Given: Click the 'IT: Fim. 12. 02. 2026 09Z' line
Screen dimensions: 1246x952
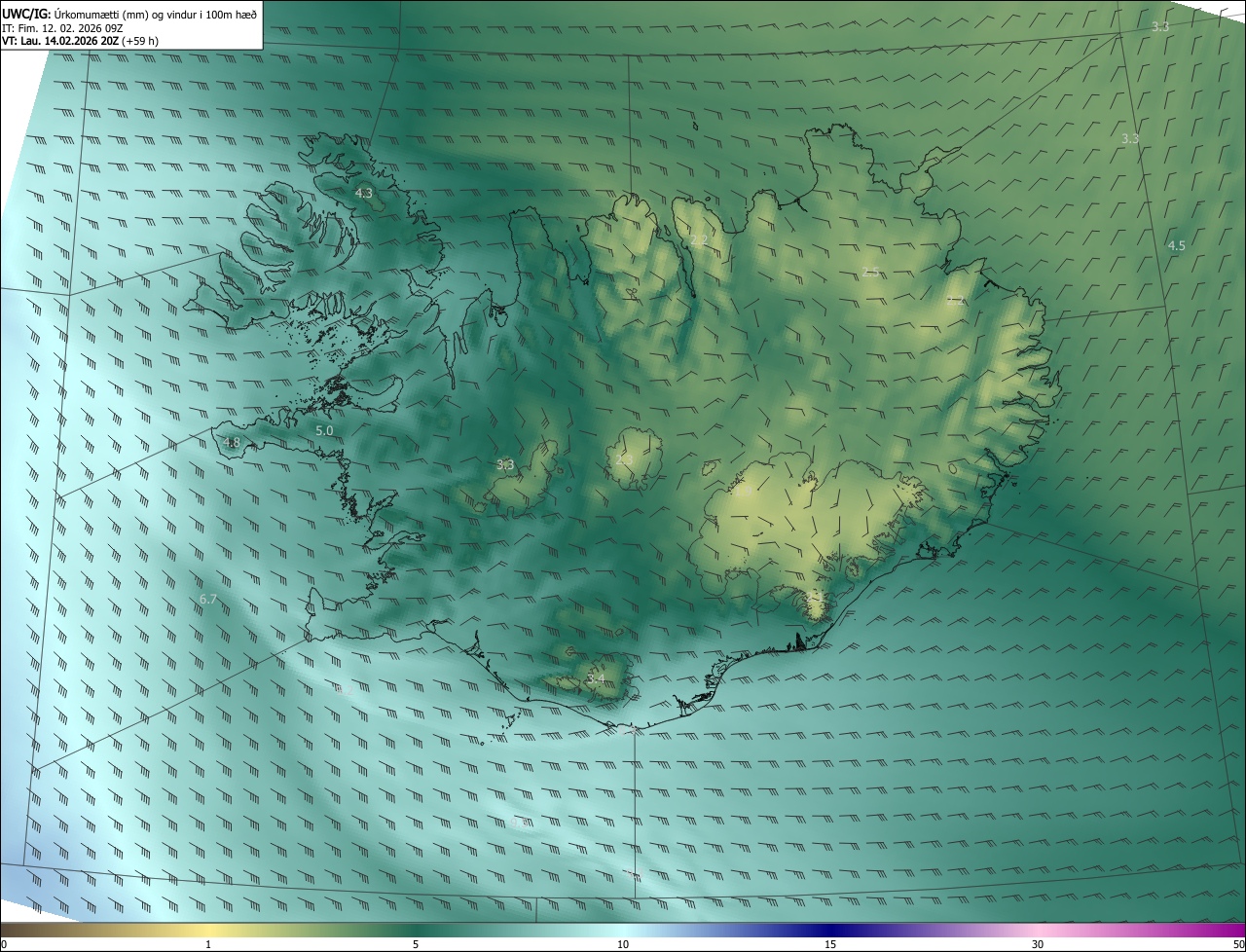Looking at the screenshot, I should click(62, 27).
